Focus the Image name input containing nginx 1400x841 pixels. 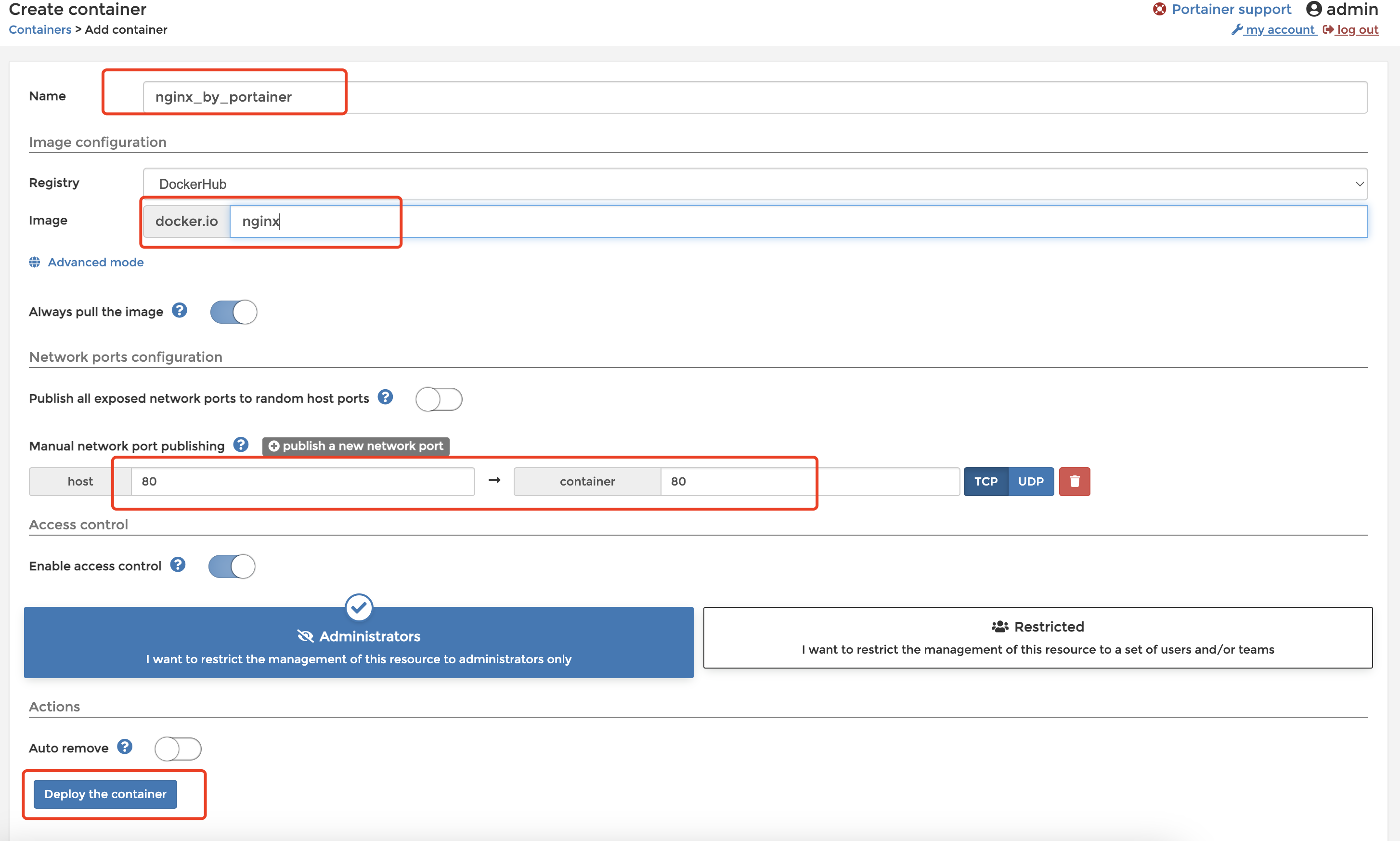click(799, 222)
